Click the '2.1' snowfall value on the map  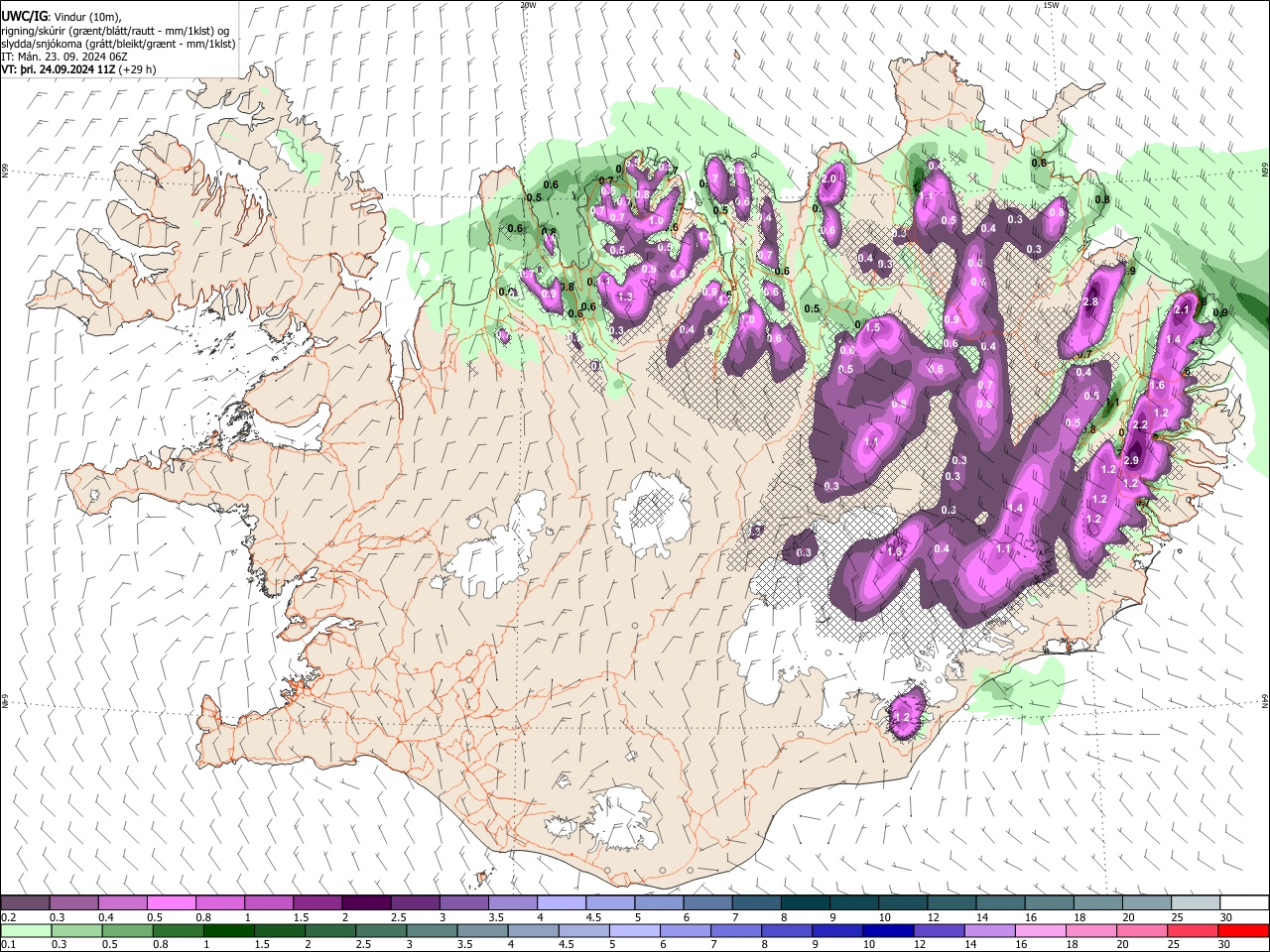[x=1181, y=310]
